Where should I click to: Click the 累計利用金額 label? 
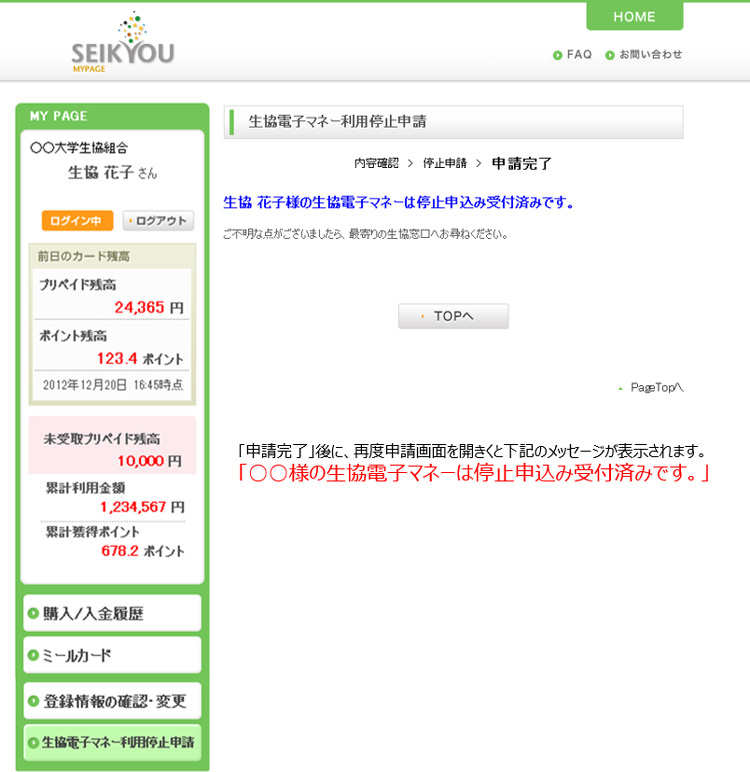coord(86,487)
